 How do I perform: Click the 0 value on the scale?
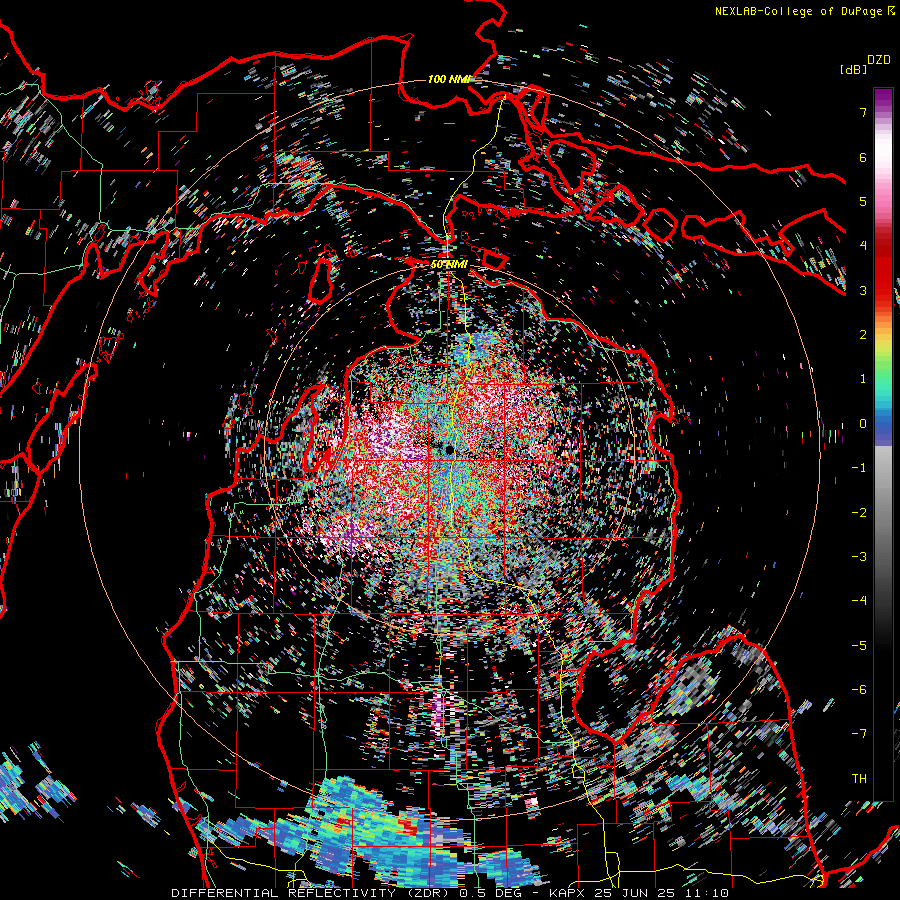[x=863, y=424]
